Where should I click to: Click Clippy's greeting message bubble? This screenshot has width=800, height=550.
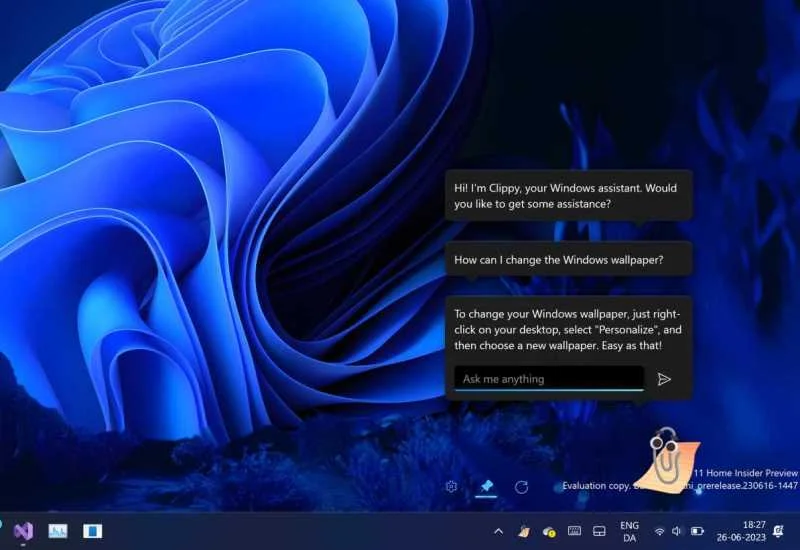[568, 195]
